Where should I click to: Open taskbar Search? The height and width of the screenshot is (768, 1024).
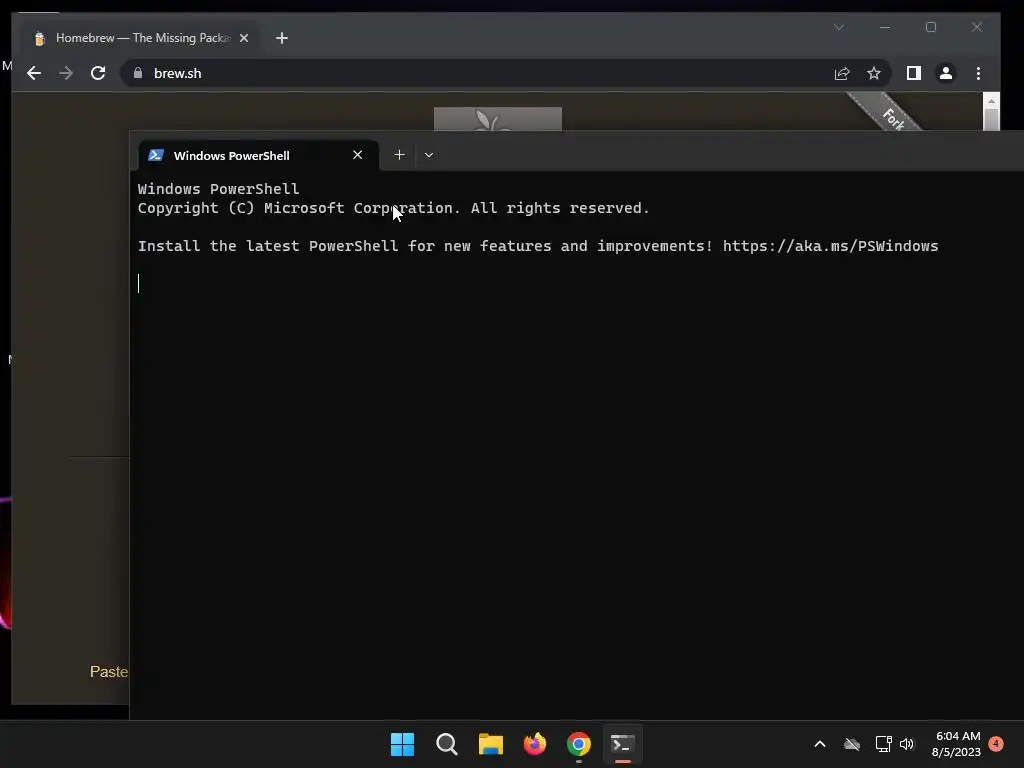(447, 744)
